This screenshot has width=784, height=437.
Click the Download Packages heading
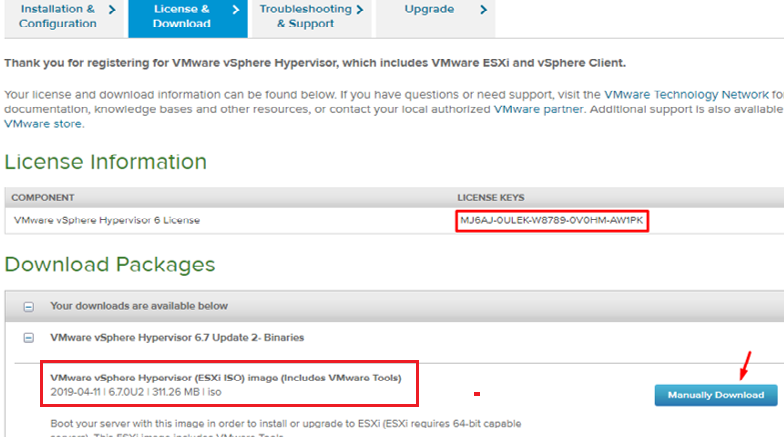click(x=110, y=264)
